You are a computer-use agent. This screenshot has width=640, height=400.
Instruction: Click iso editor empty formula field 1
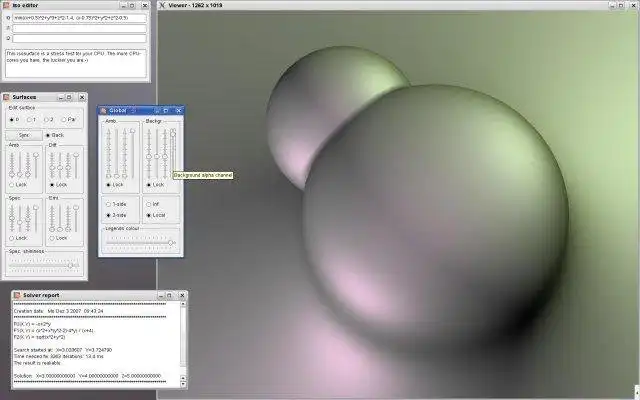click(x=79, y=28)
